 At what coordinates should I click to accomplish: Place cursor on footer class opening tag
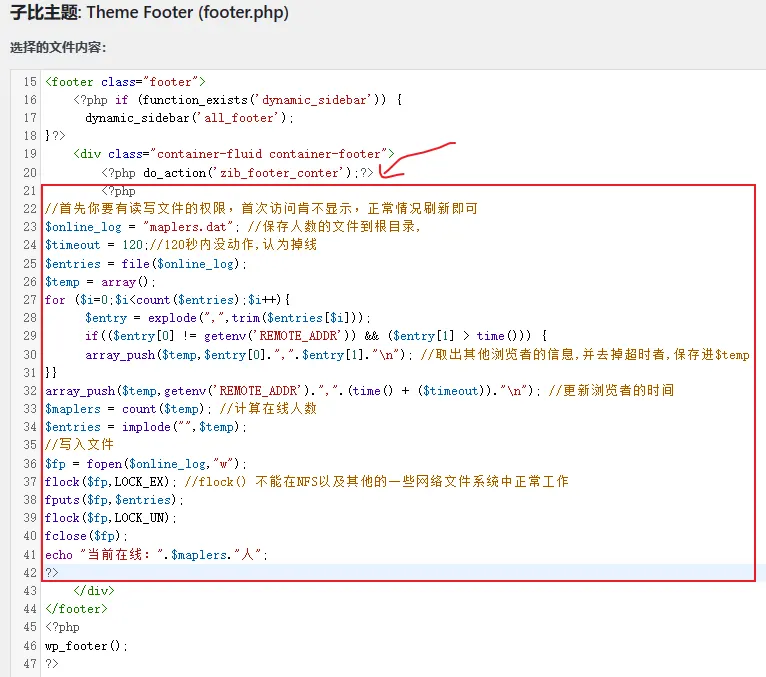(x=126, y=82)
